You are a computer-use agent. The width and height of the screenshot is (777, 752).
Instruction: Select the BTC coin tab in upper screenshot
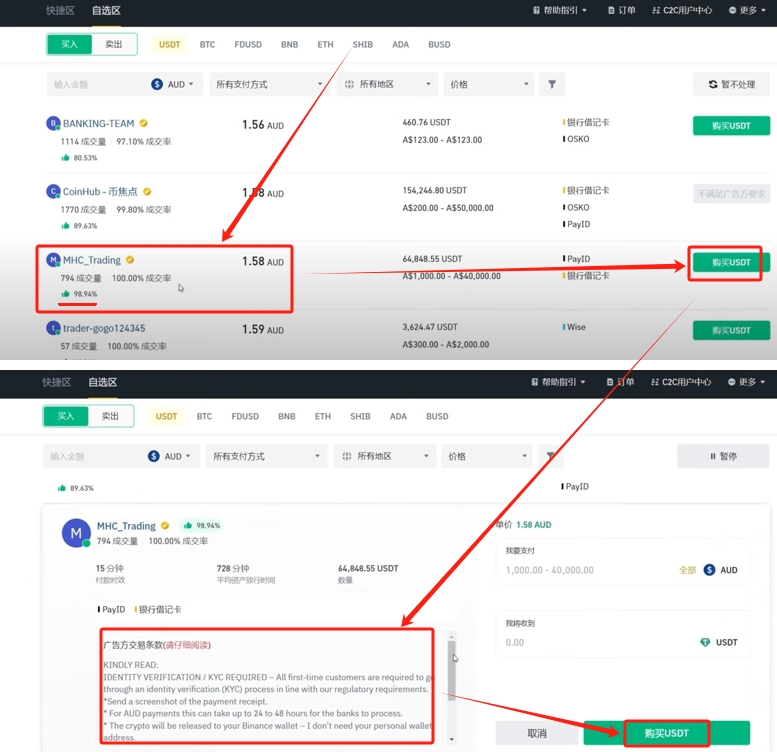(207, 45)
